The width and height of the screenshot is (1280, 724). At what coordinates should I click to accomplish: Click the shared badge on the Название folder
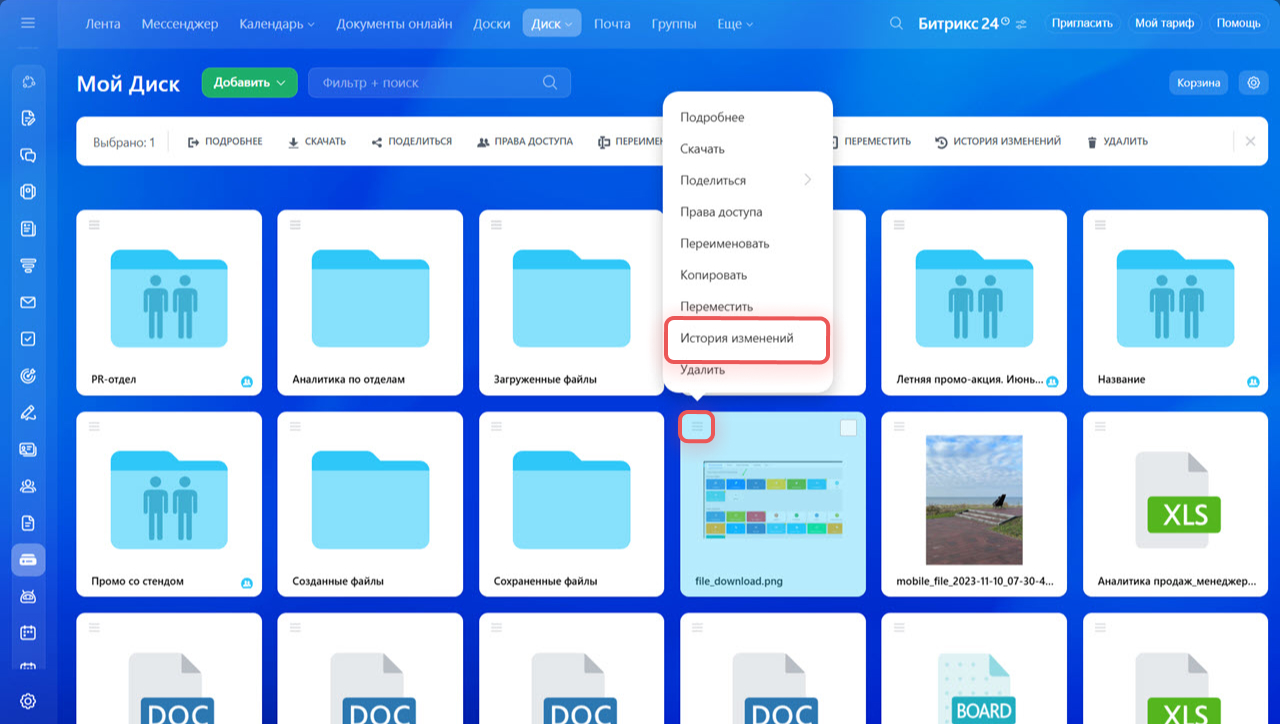(x=1253, y=382)
